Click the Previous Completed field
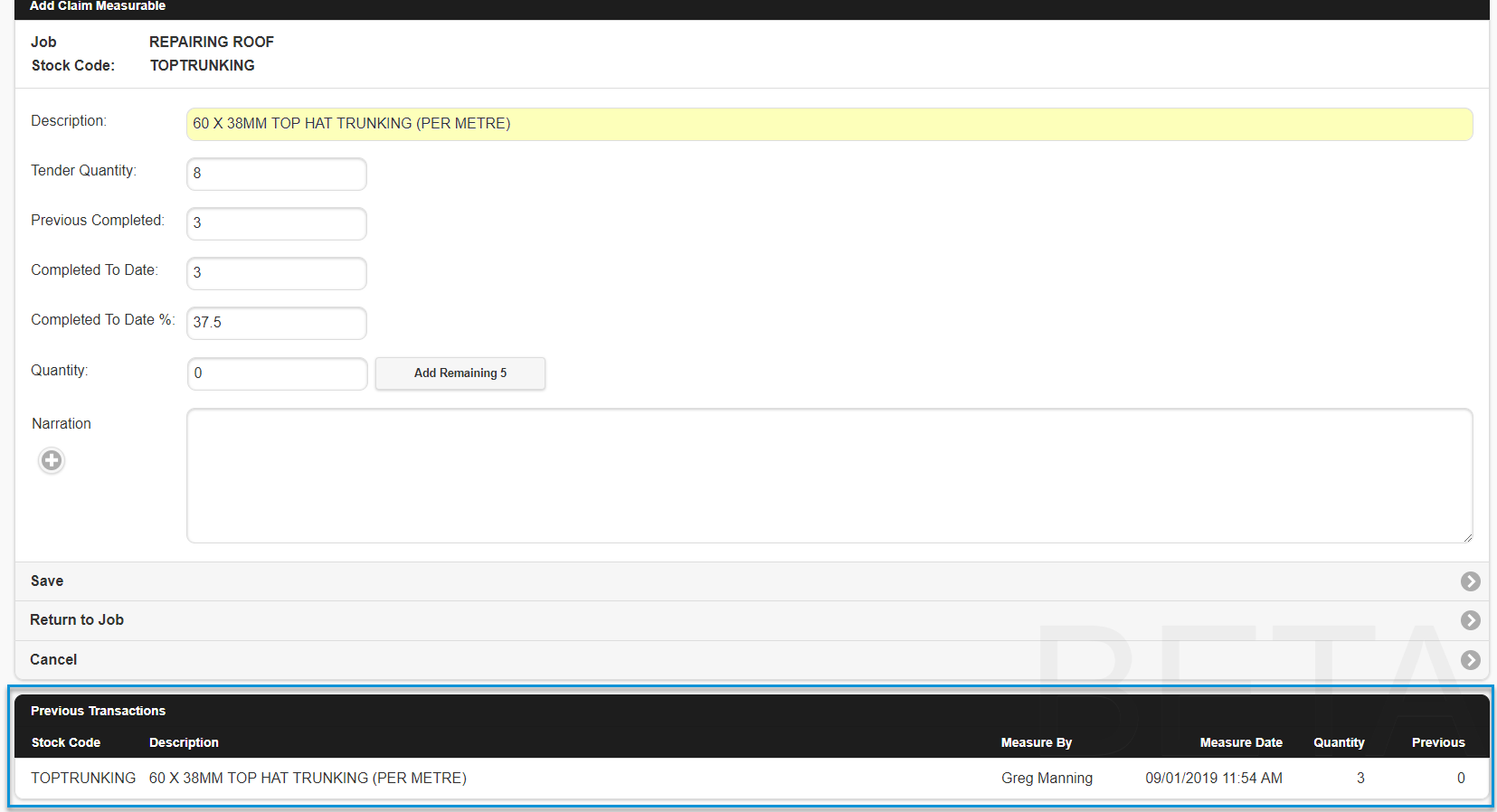The image size is (1497, 812). (277, 223)
